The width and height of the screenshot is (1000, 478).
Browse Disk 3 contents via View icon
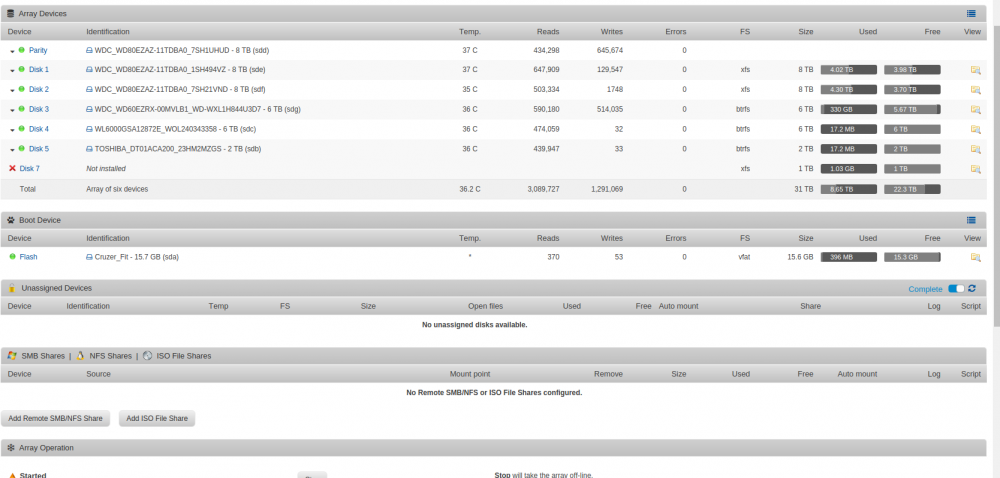pos(975,109)
